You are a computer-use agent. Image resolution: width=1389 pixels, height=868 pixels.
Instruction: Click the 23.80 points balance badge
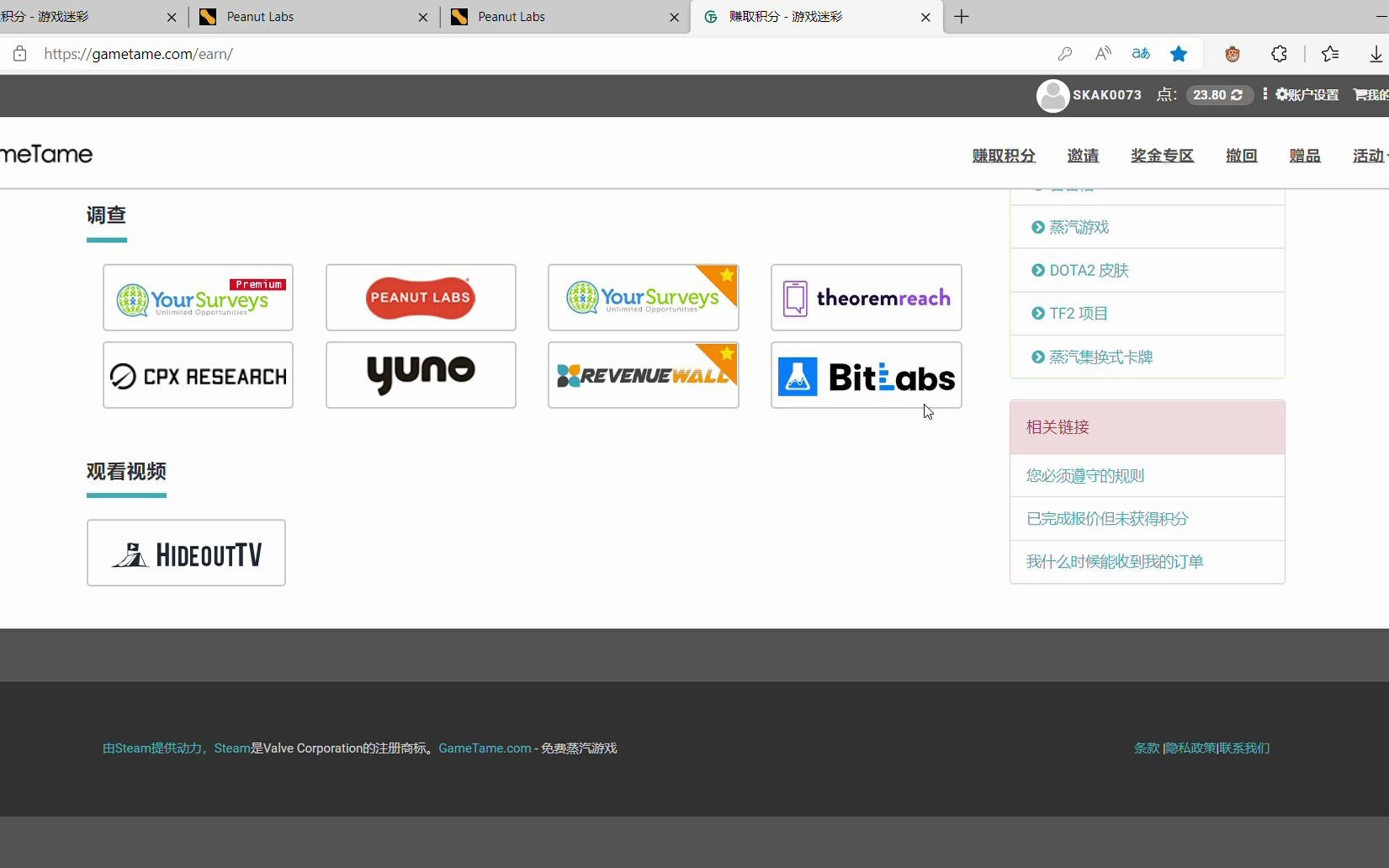tap(1218, 95)
